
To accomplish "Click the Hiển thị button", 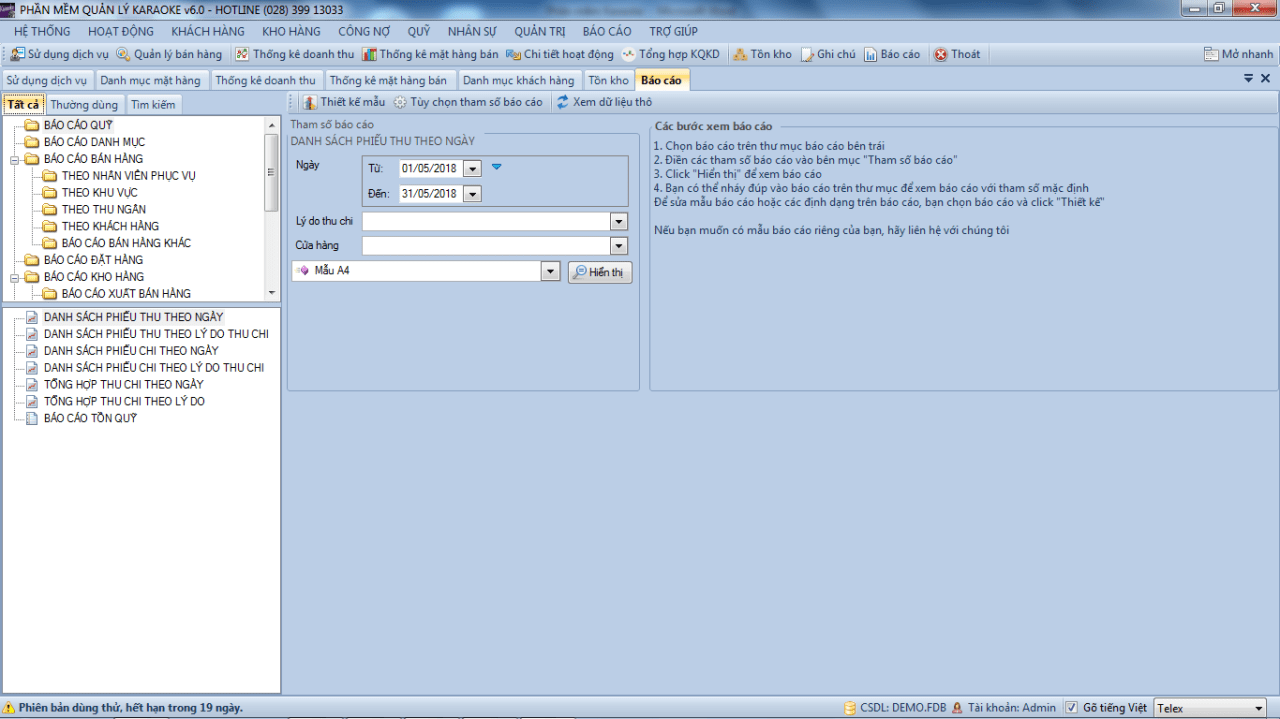I will [x=600, y=272].
